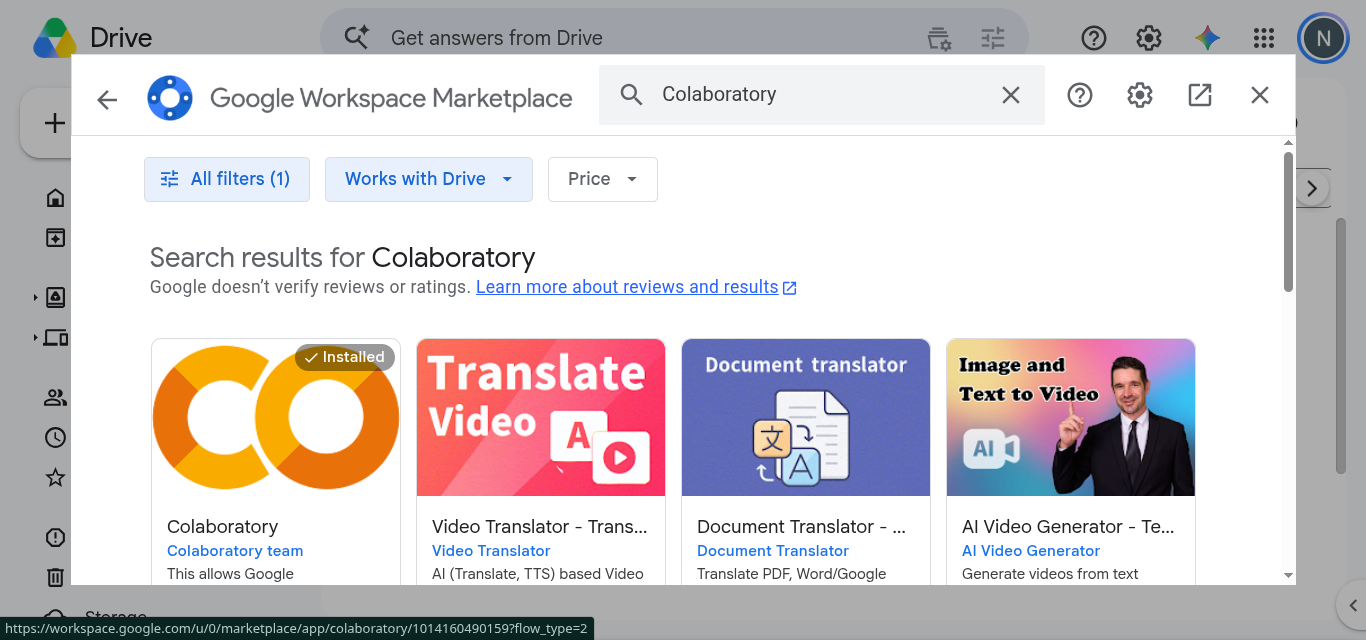This screenshot has width=1366, height=640.
Task: Open Google apps grid
Action: coord(1264,38)
